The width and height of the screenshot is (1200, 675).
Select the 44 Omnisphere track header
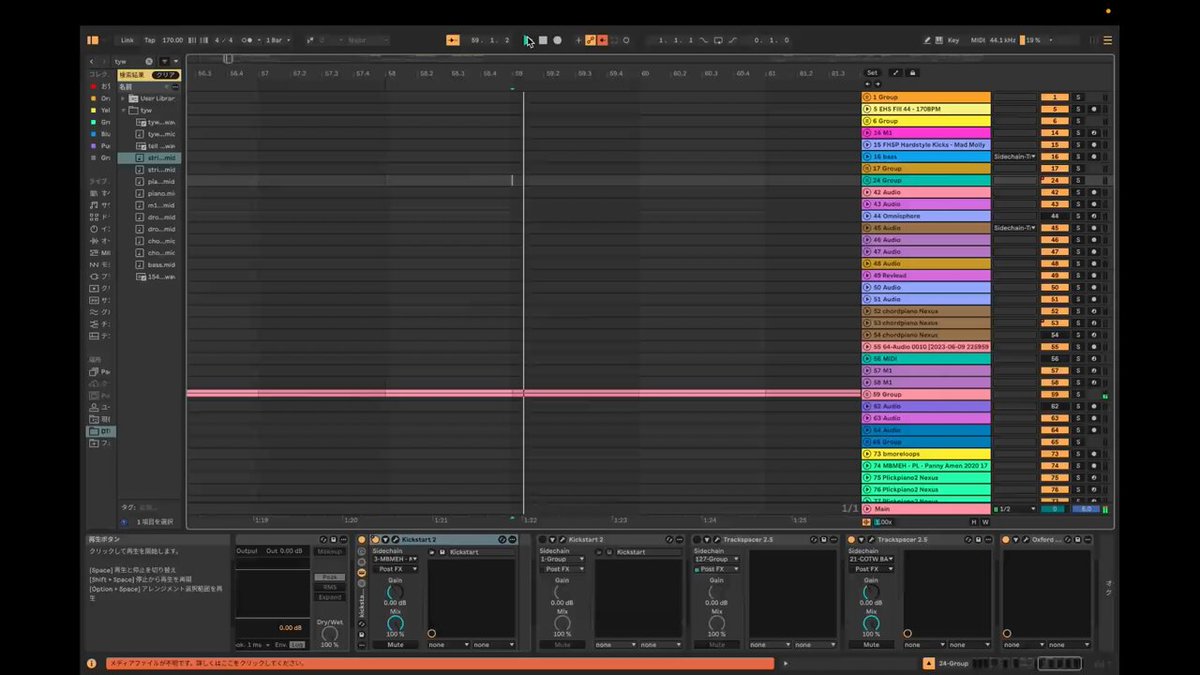pyautogui.click(x=926, y=216)
